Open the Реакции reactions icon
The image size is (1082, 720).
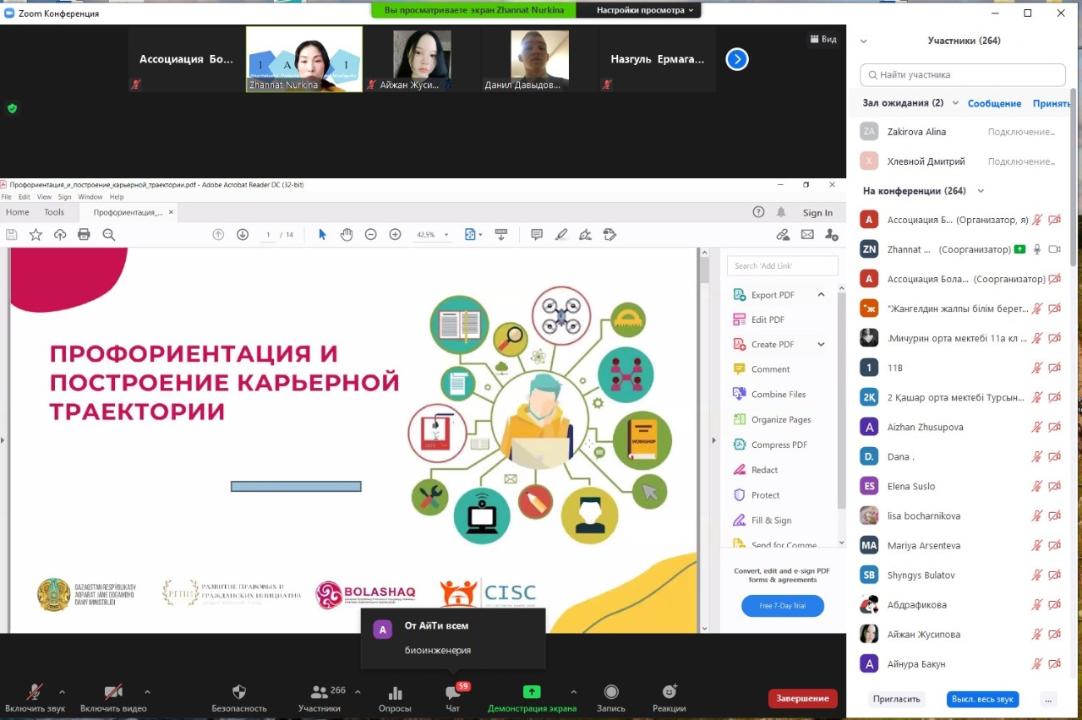coord(669,693)
